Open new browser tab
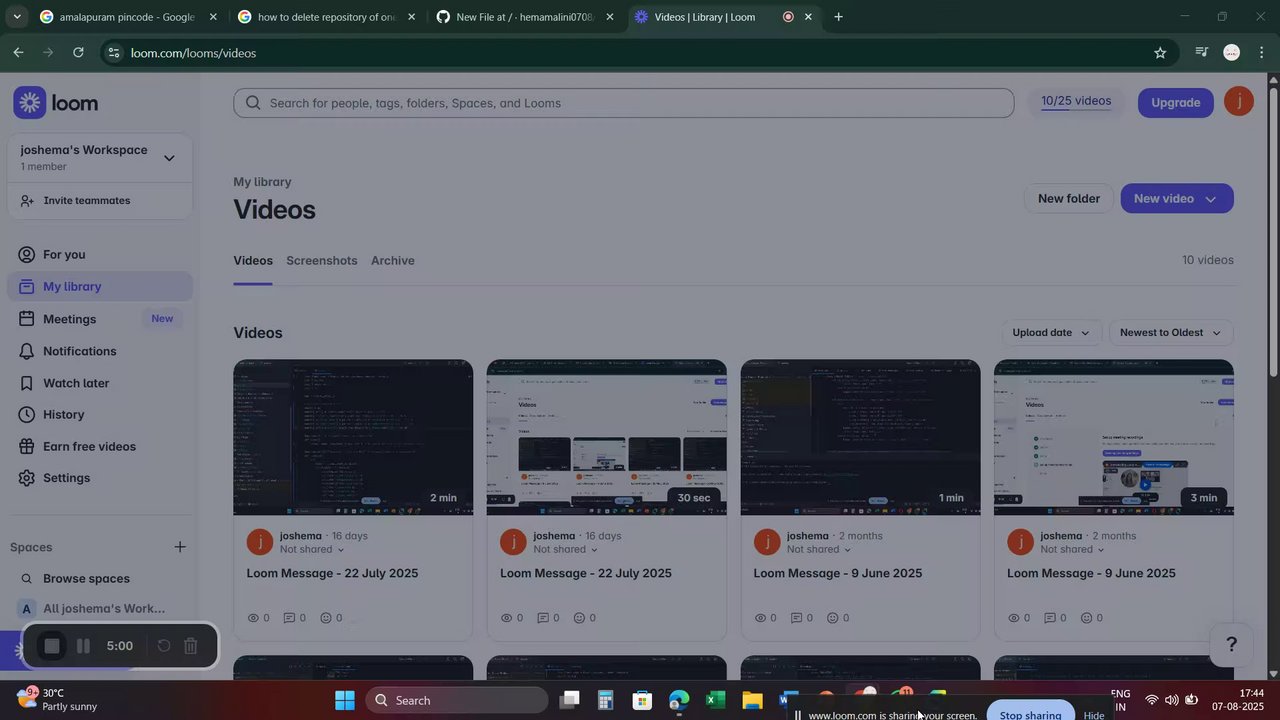 click(x=838, y=17)
